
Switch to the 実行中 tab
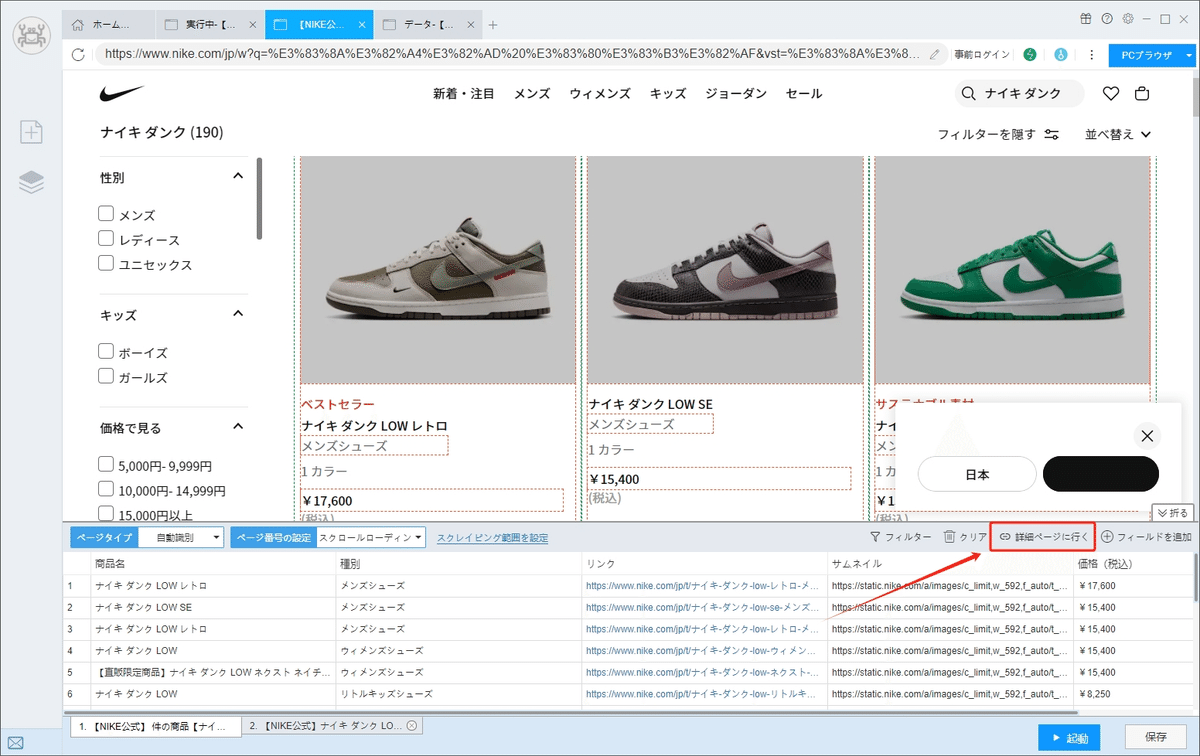click(x=210, y=25)
